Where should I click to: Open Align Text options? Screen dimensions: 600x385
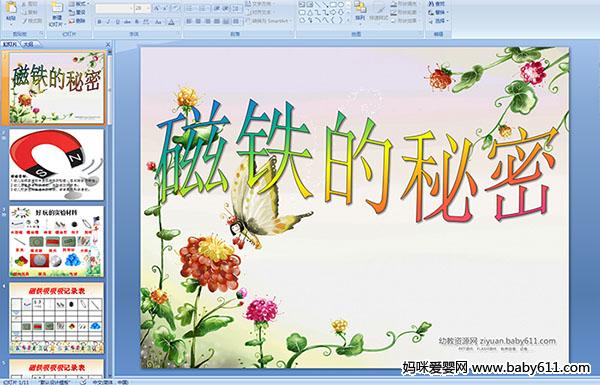(x=261, y=12)
